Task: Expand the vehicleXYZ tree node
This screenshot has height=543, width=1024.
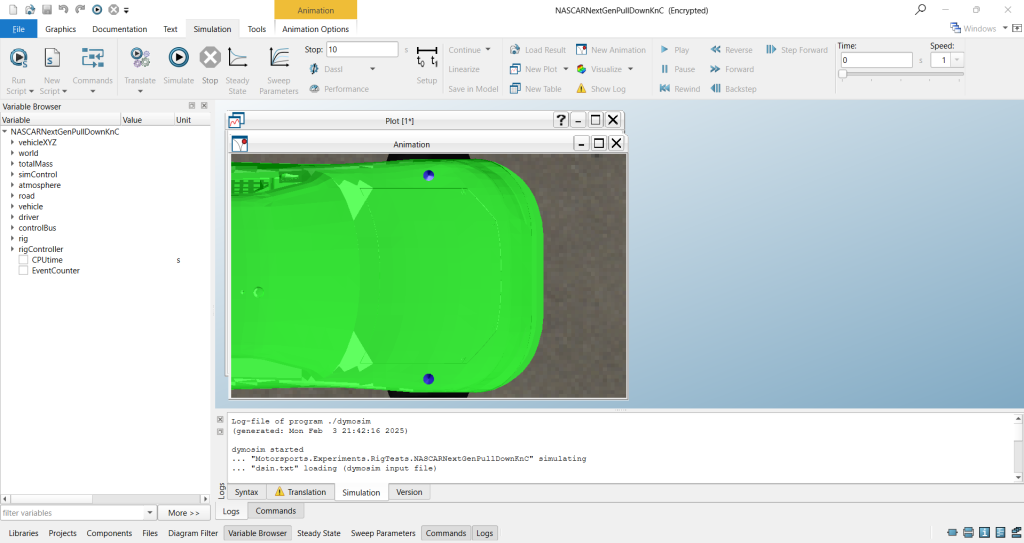Action: [x=12, y=142]
